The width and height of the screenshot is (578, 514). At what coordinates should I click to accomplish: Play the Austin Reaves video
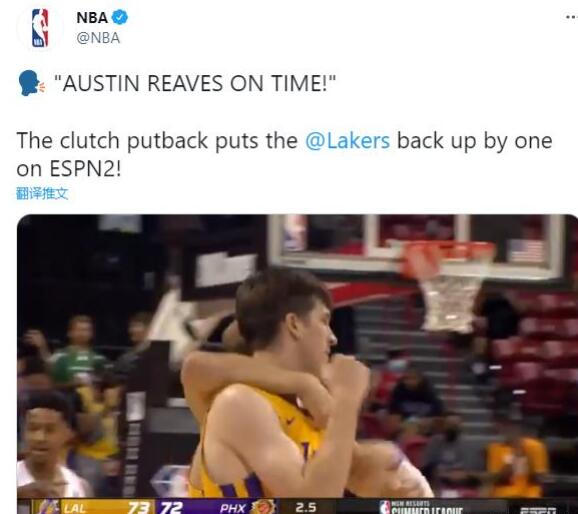click(297, 364)
